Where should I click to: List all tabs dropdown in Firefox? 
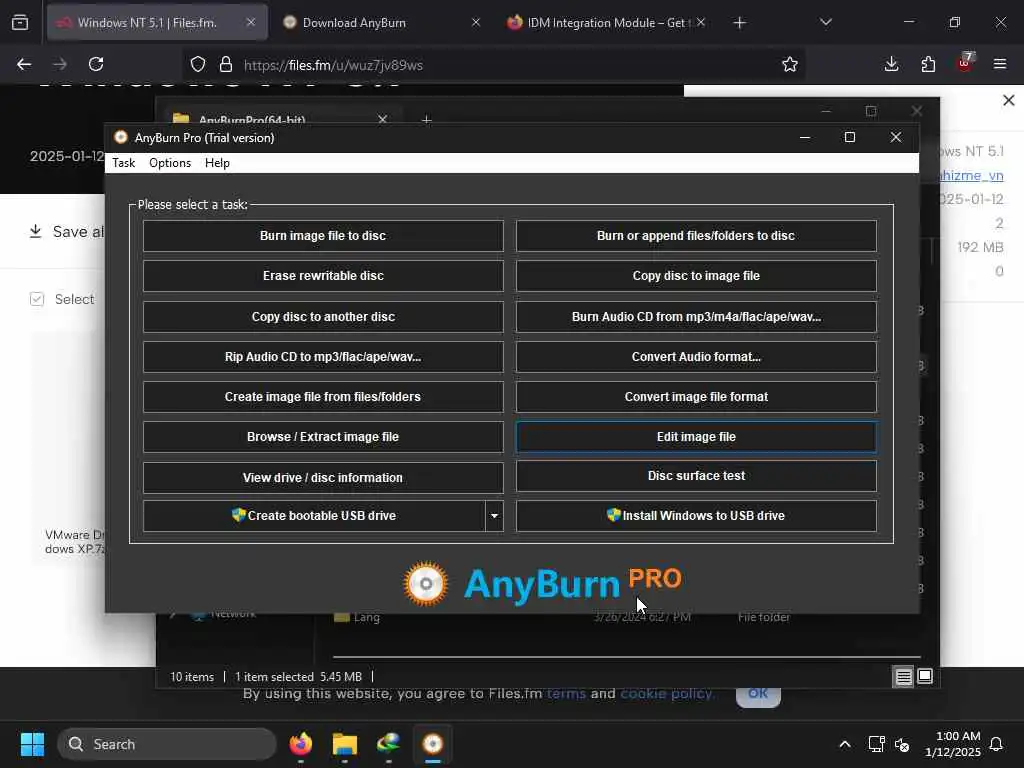coord(825,23)
